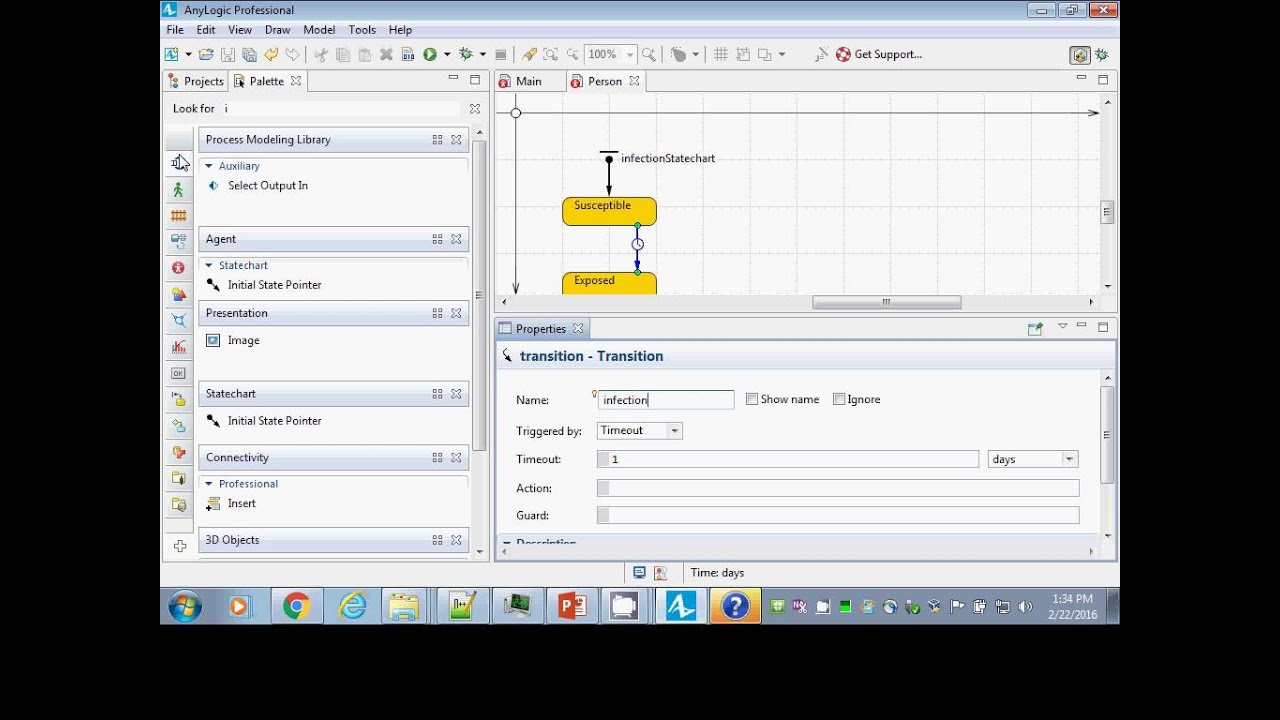1280x720 pixels.
Task: Clear the Look for search field icon
Action: click(x=475, y=108)
